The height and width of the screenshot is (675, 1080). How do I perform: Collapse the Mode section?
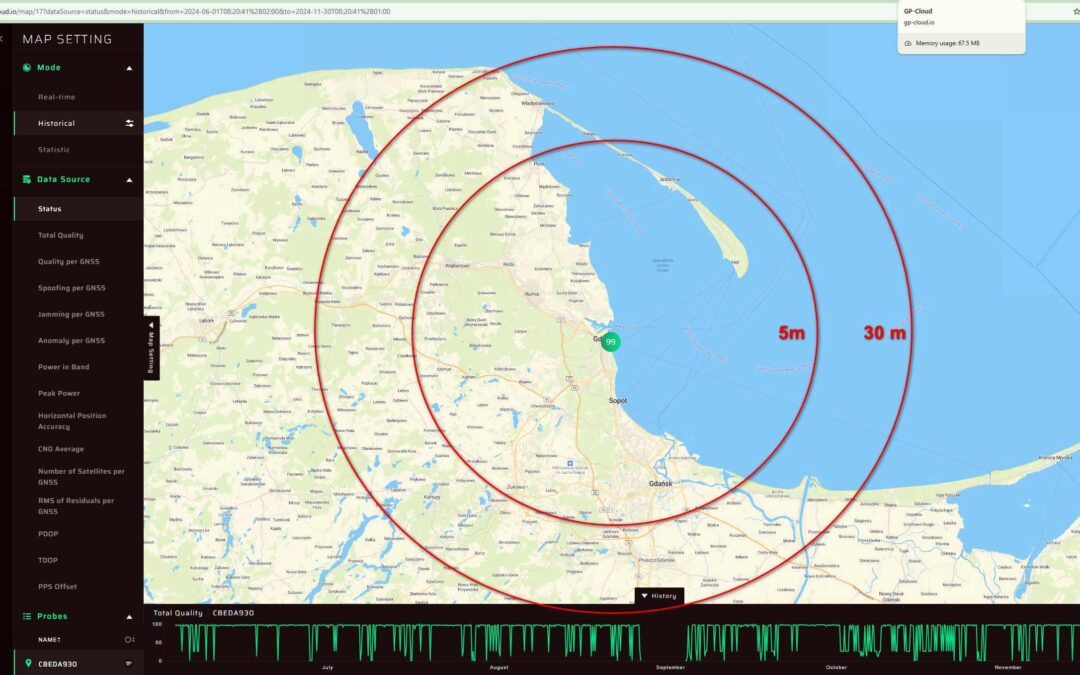point(128,68)
